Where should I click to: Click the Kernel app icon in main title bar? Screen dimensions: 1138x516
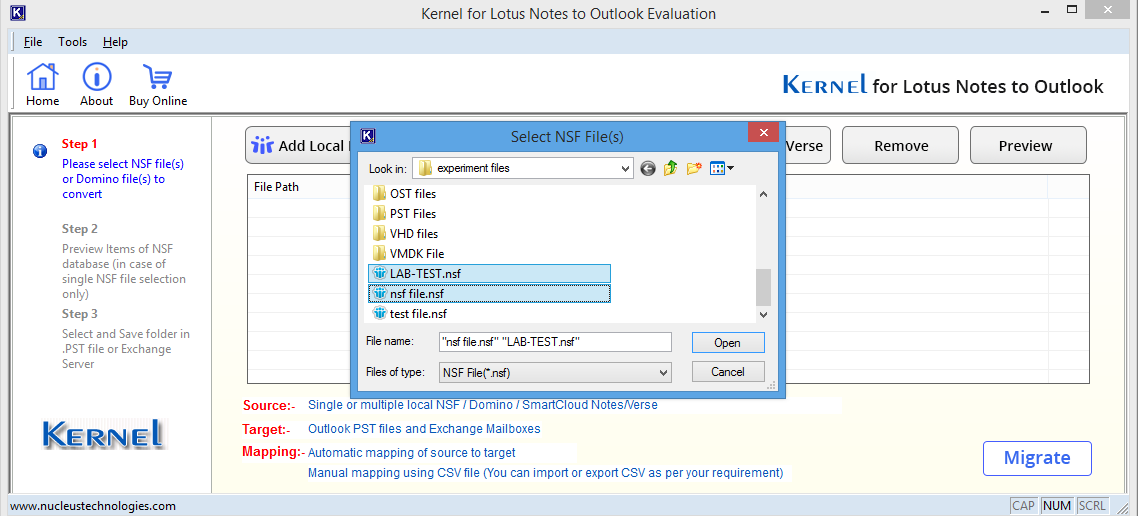pyautogui.click(x=20, y=13)
